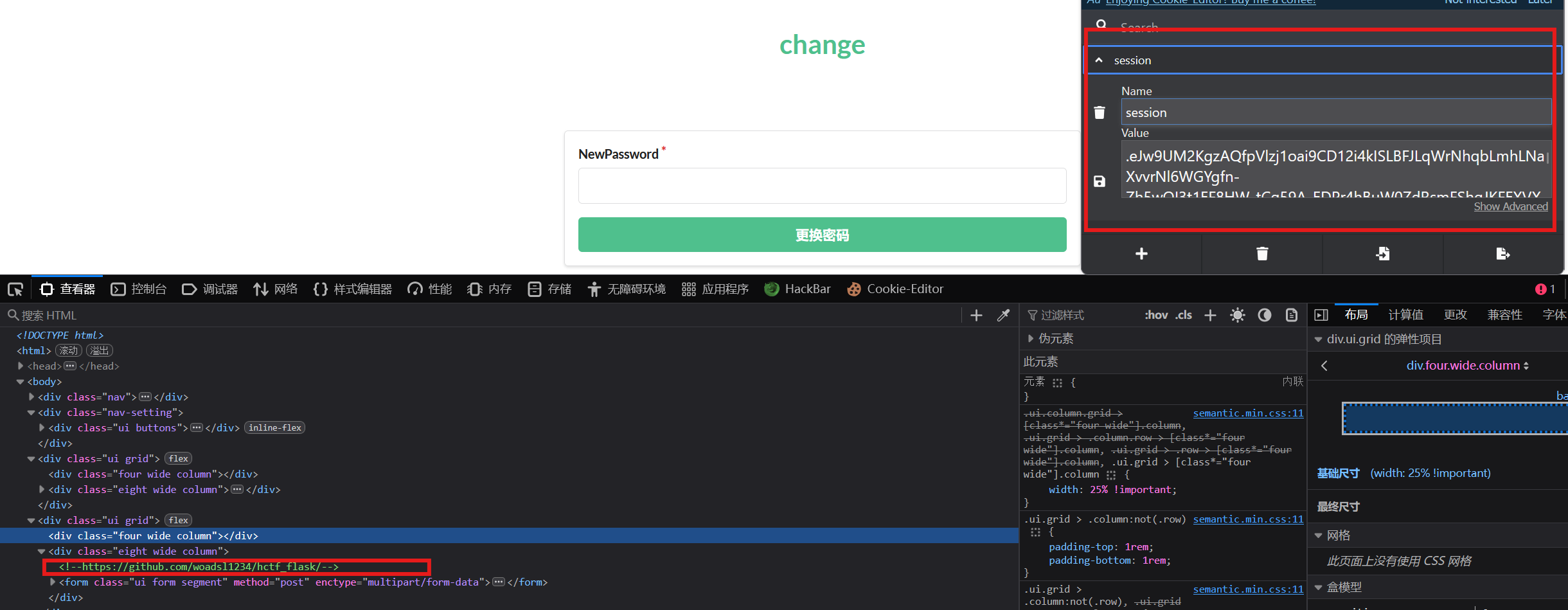Add a new cookie in Cookie-Editor
This screenshot has width=1568, height=610.
point(1141,254)
